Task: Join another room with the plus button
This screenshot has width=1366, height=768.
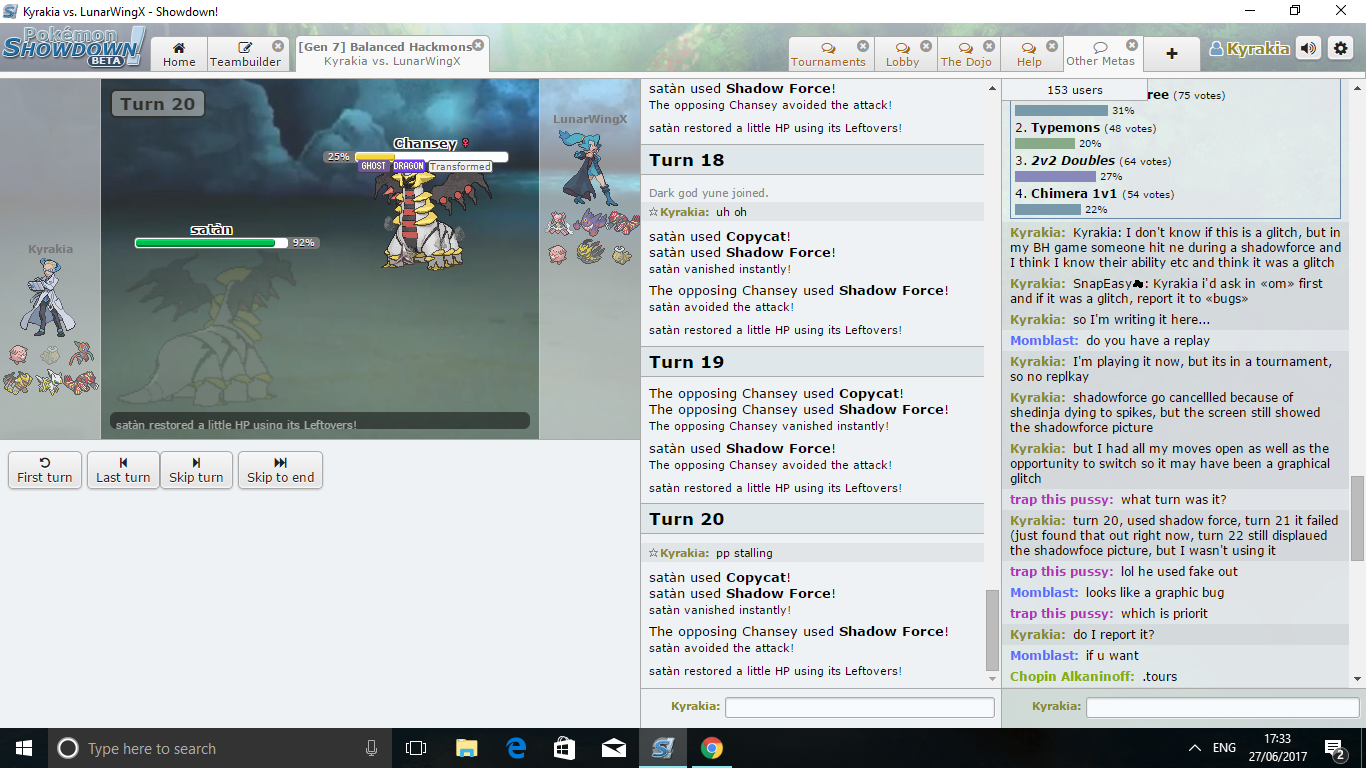Action: click(1172, 54)
